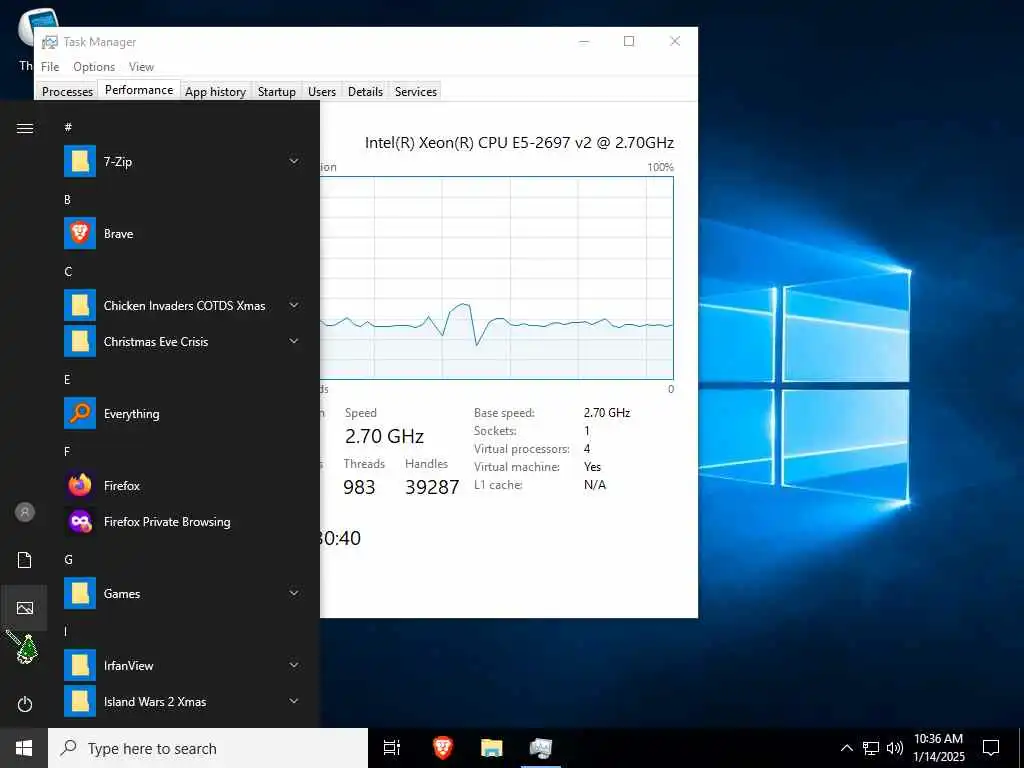Click the volume speaker tray icon

[895, 748]
